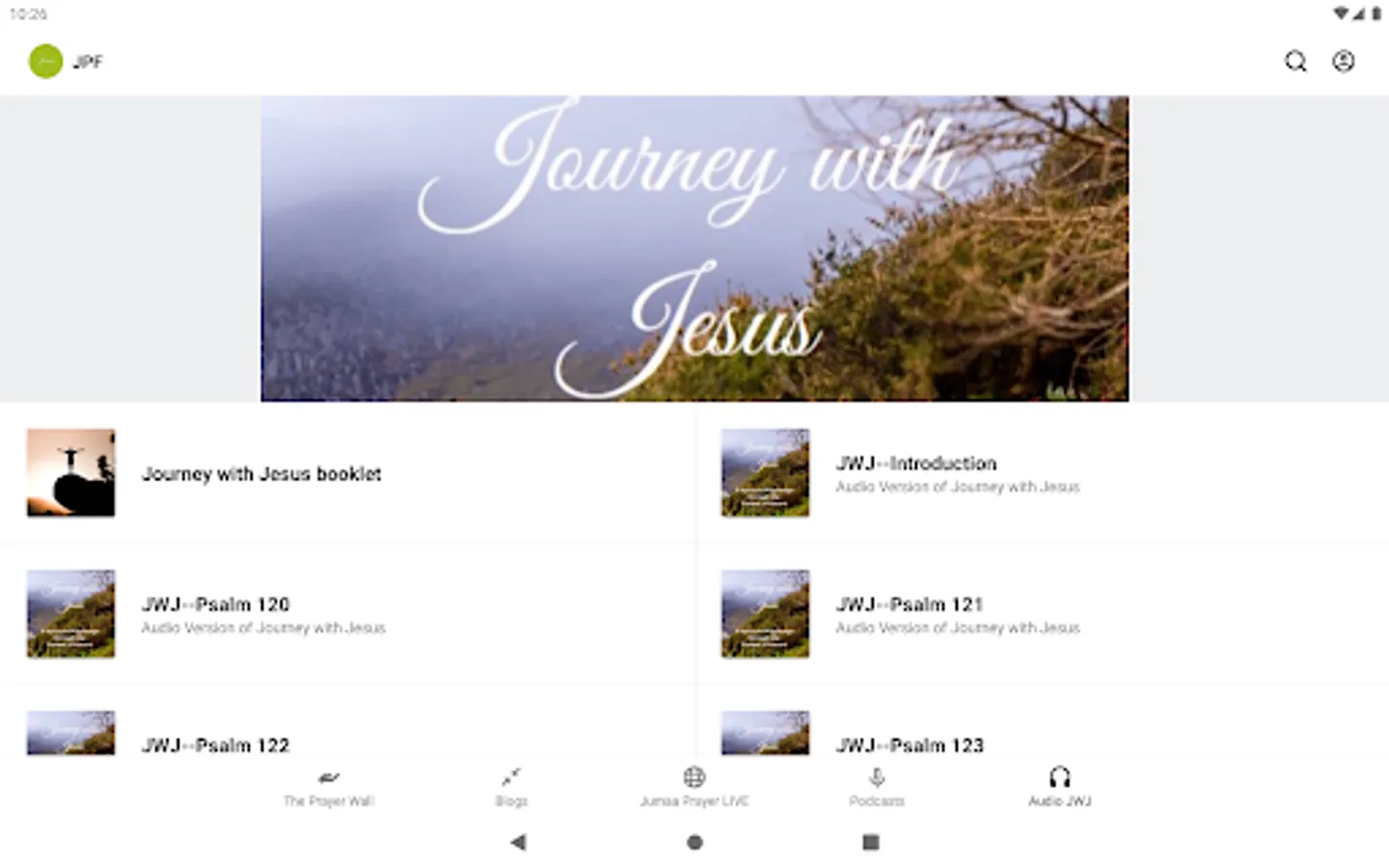Open the JWJ--Psalm 123 entry

(1043, 733)
